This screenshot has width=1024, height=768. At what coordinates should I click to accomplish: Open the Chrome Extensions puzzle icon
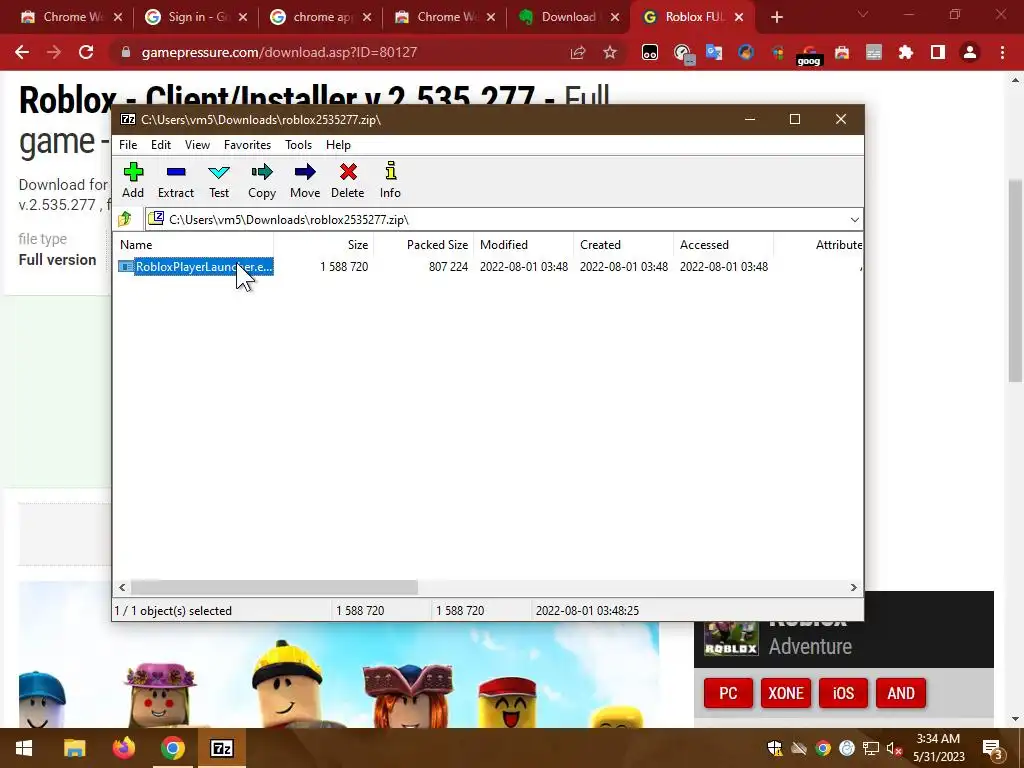pos(906,52)
